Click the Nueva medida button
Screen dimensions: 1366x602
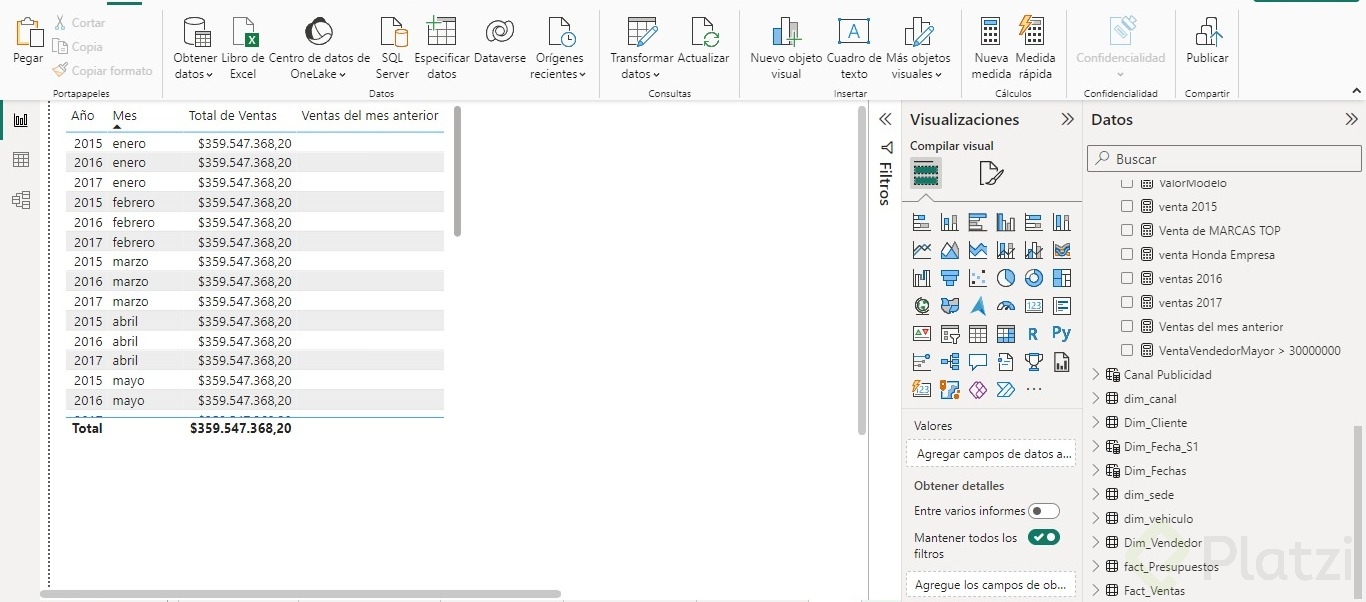point(991,47)
